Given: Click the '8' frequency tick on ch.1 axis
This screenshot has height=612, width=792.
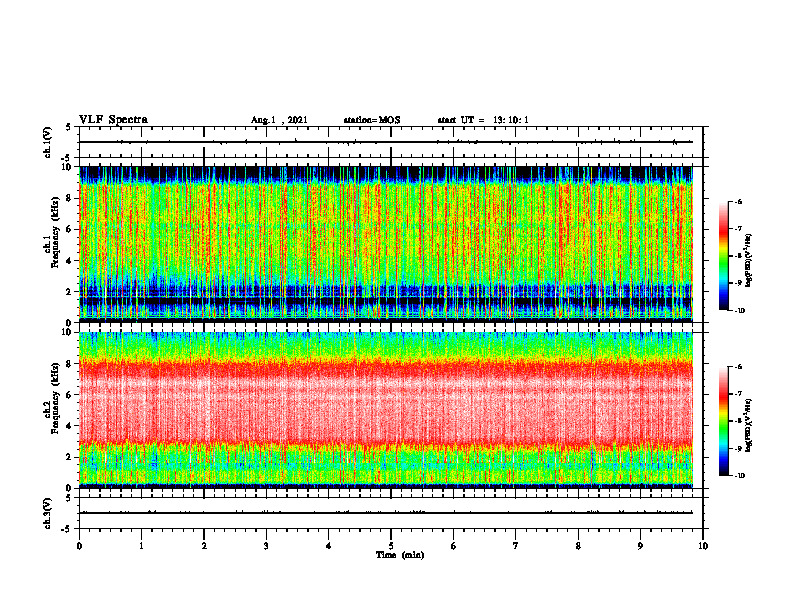Looking at the screenshot, I should [x=69, y=198].
